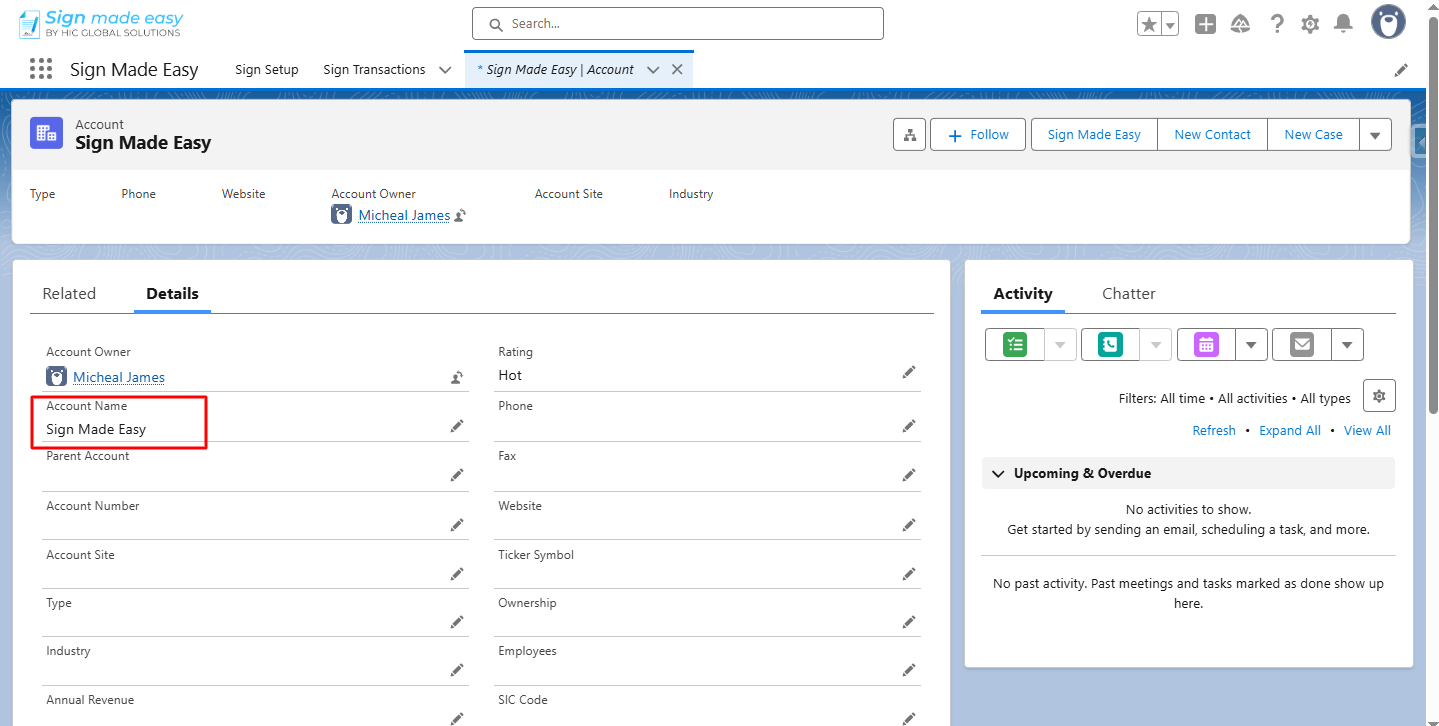Open more actions dropdown beside New Case
Image resolution: width=1439 pixels, height=726 pixels.
pos(1375,135)
